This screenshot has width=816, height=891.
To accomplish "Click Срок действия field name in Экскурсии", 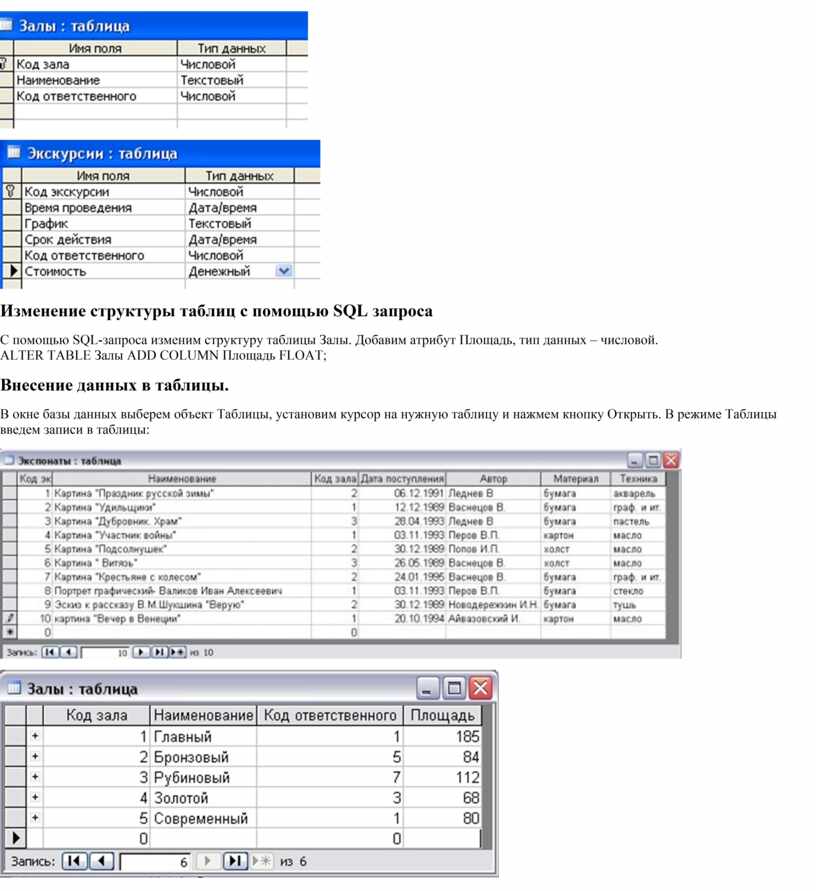I will point(103,239).
